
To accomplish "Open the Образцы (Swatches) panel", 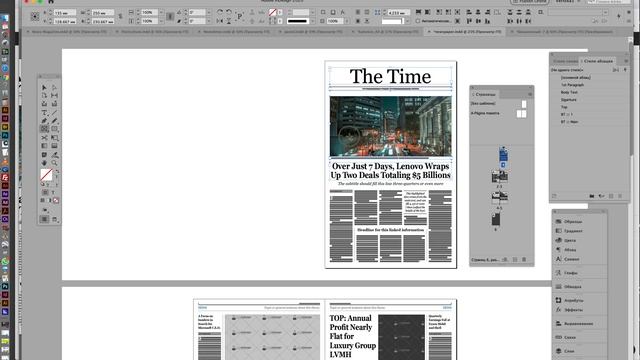I will click(569, 222).
